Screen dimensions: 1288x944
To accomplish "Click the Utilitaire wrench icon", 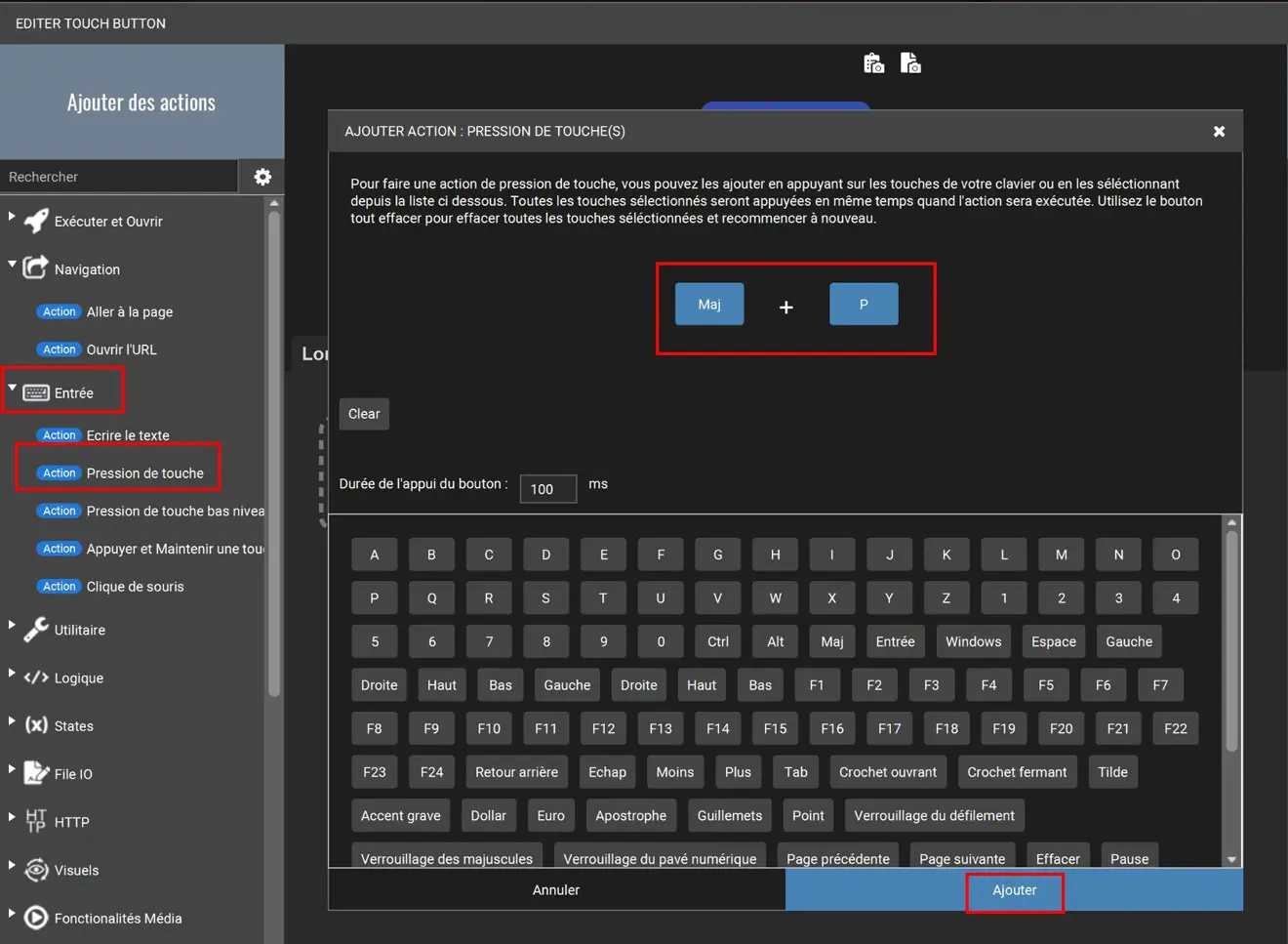I will coord(36,630).
